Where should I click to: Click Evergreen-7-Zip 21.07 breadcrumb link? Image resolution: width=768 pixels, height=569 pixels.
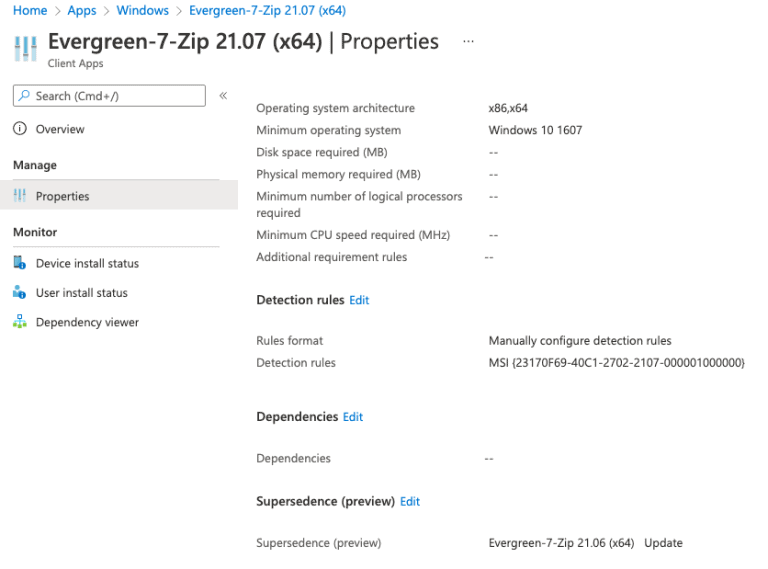[x=267, y=10]
